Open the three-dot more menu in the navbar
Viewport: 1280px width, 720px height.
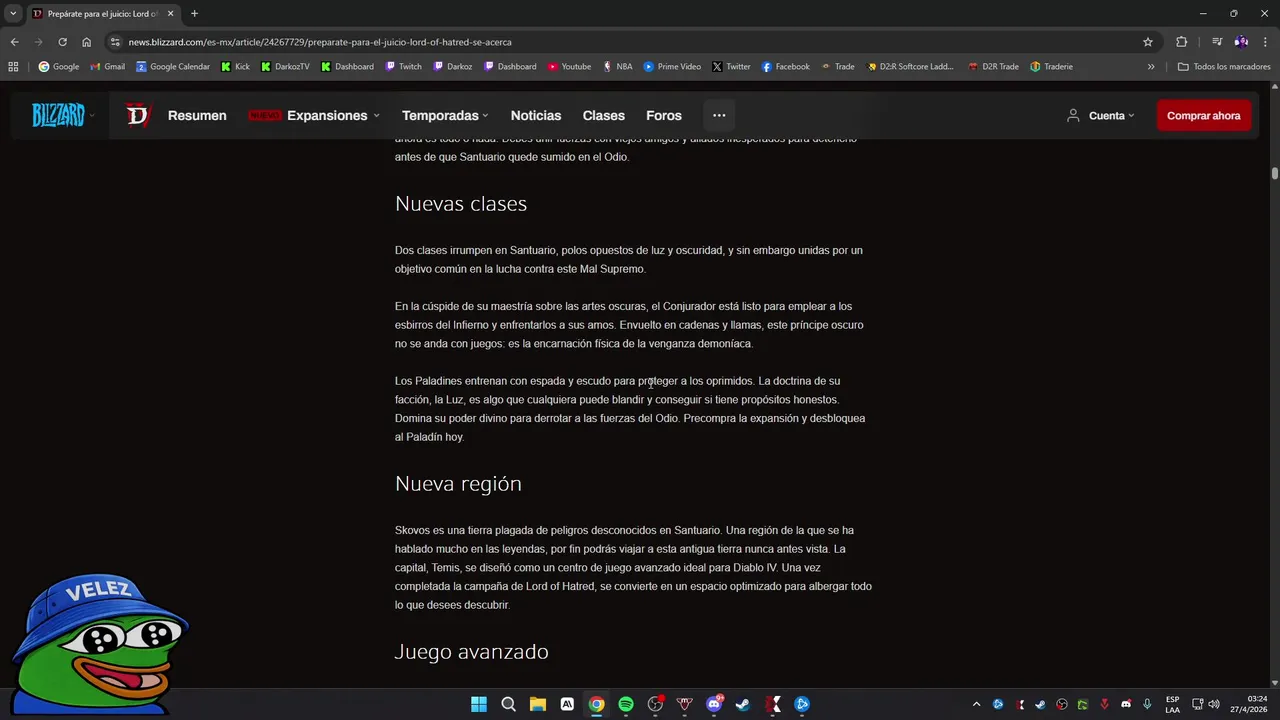719,115
